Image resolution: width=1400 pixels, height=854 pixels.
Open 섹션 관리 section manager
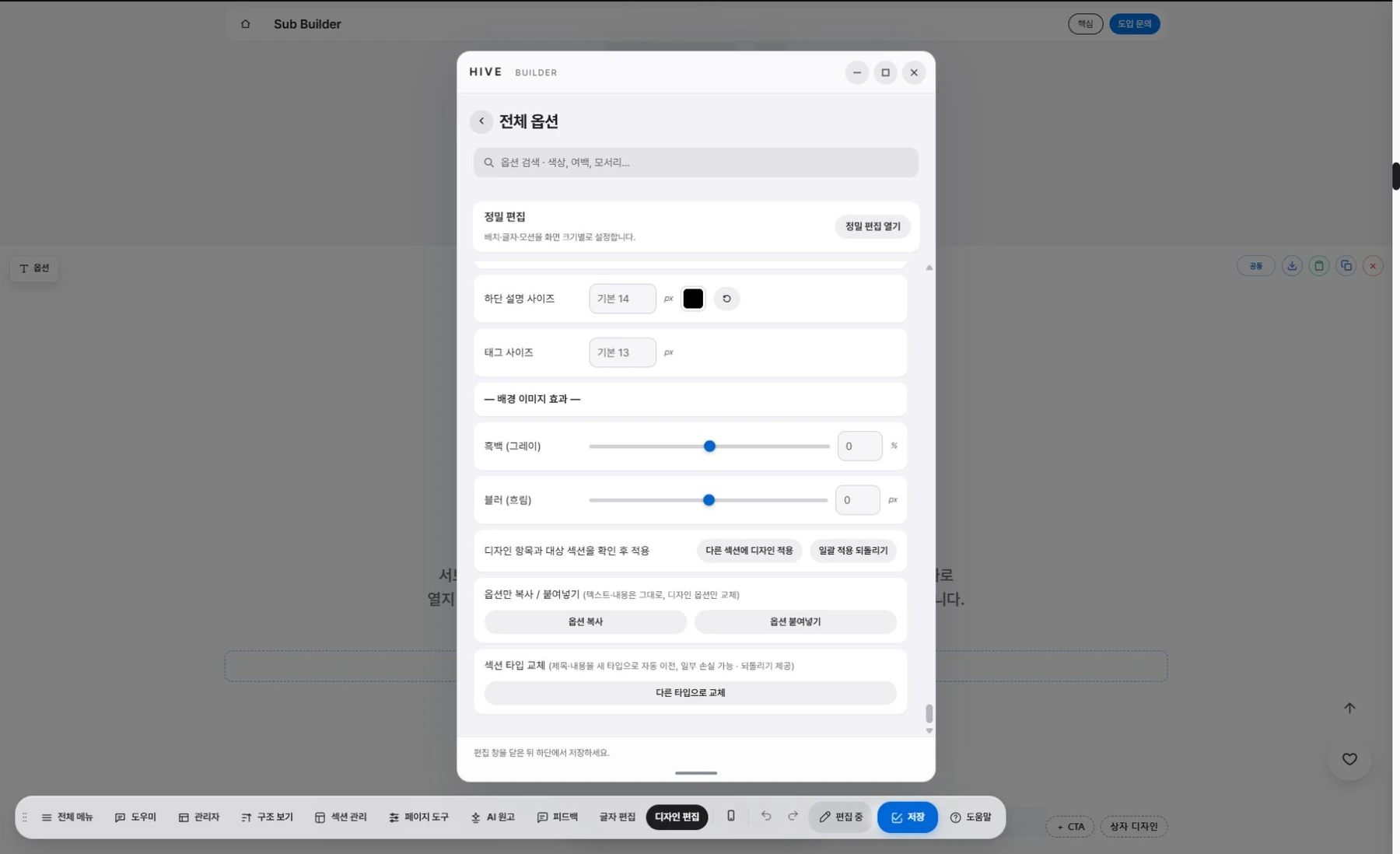341,817
